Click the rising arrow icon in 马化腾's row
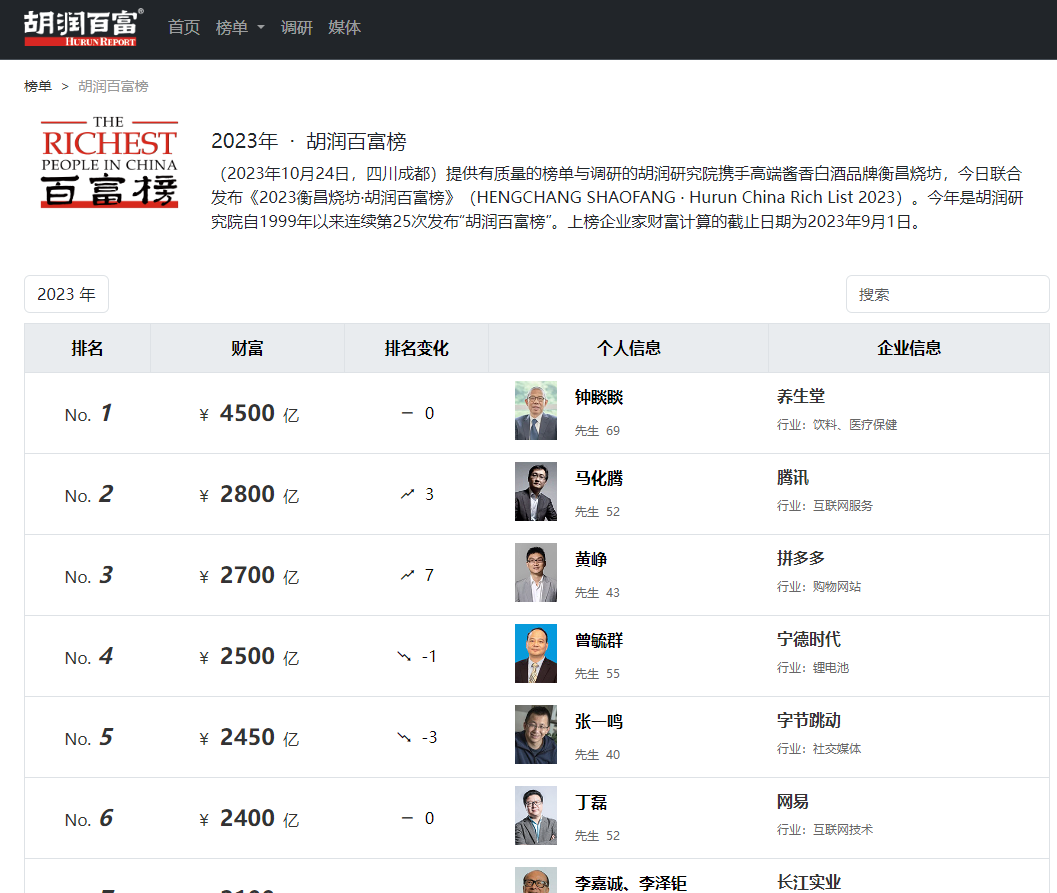The width and height of the screenshot is (1057, 893). pos(407,494)
